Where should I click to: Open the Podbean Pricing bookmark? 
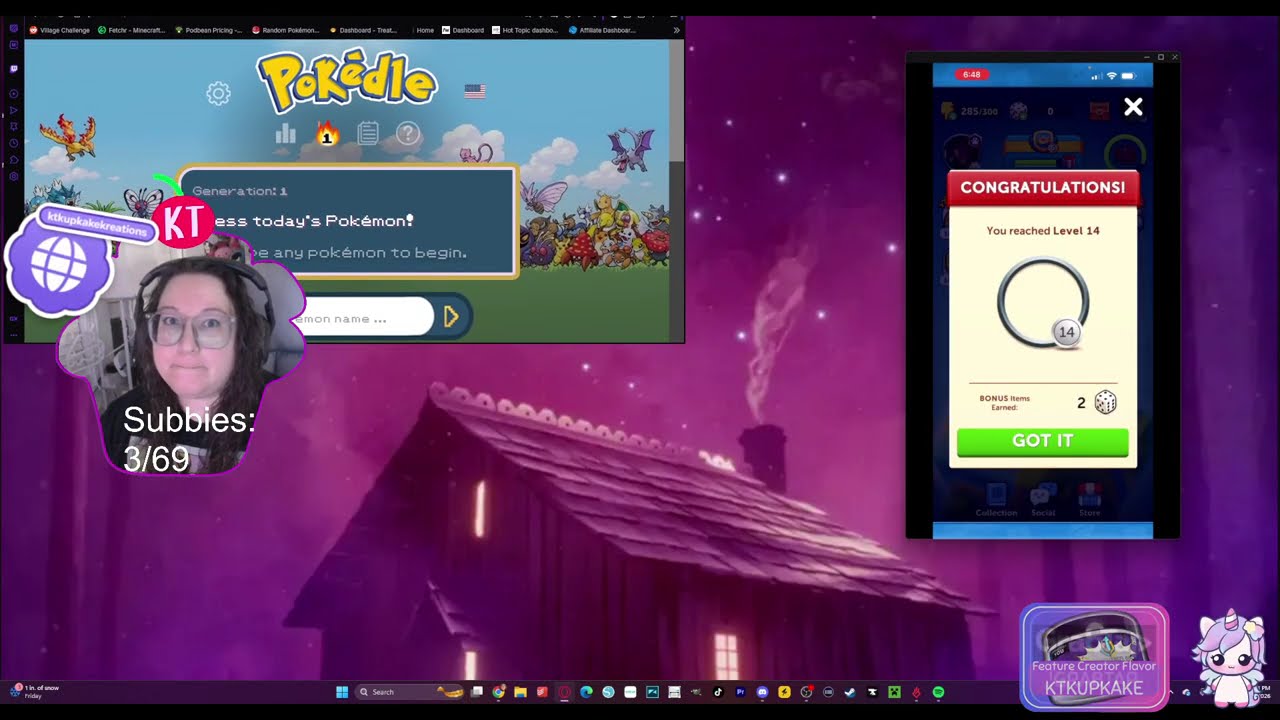coord(209,30)
